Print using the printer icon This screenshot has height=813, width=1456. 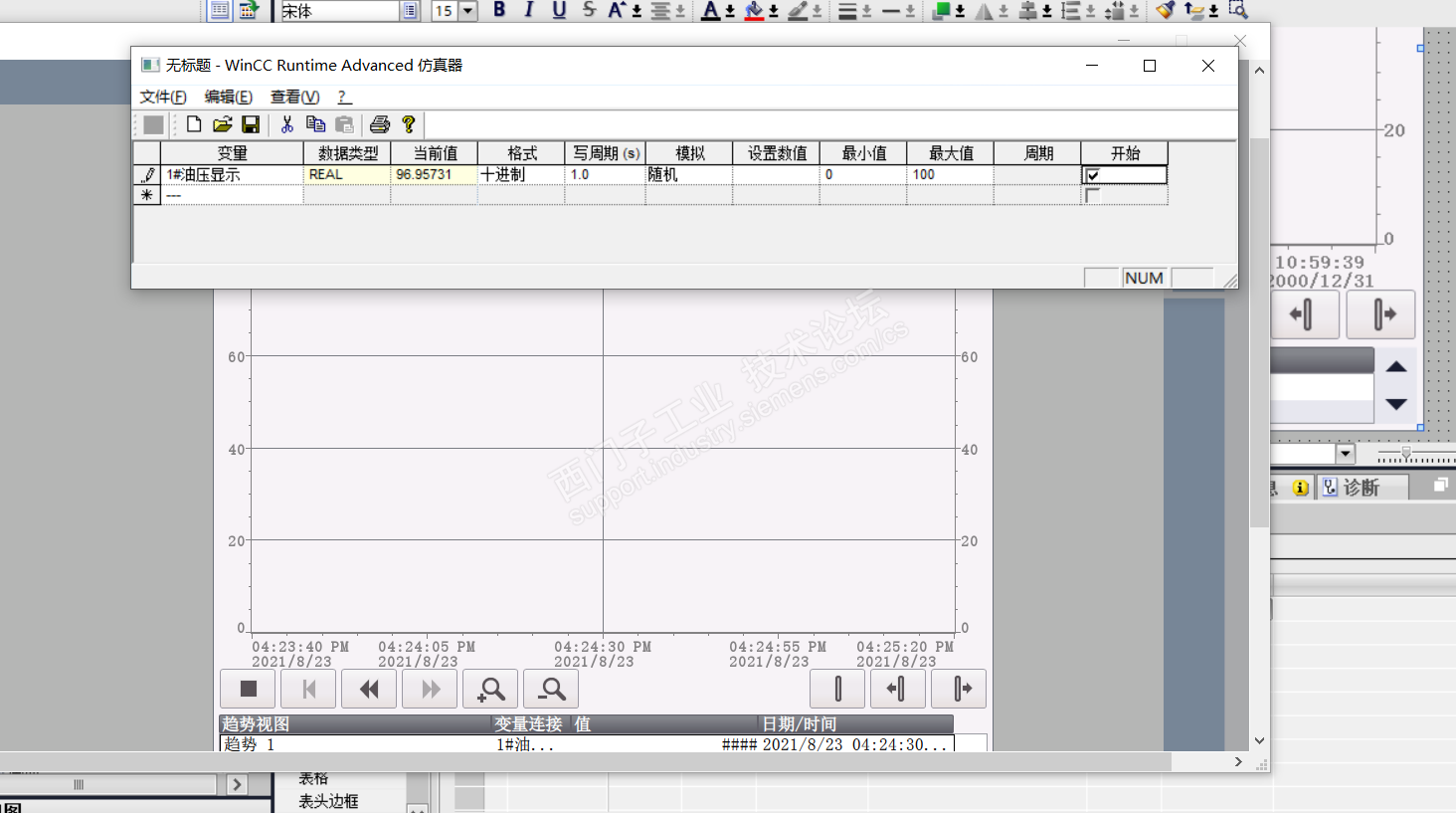click(x=380, y=124)
